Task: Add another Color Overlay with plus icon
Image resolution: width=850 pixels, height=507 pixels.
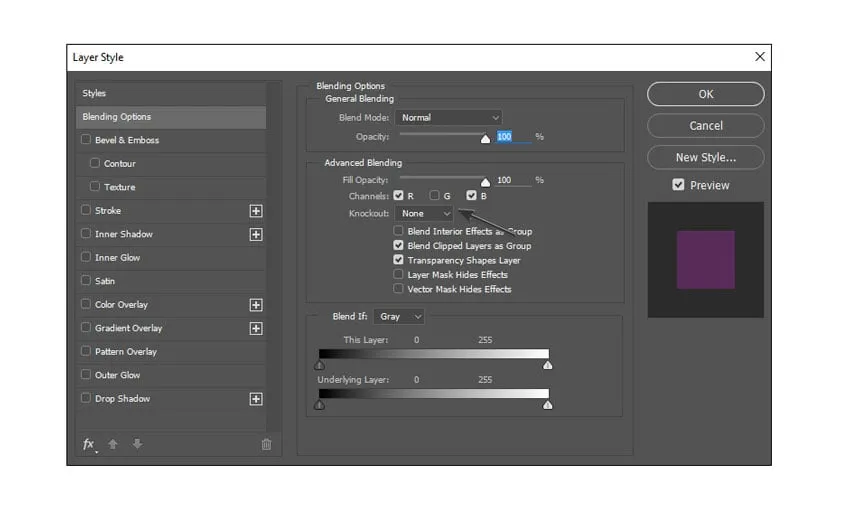Action: tap(256, 305)
